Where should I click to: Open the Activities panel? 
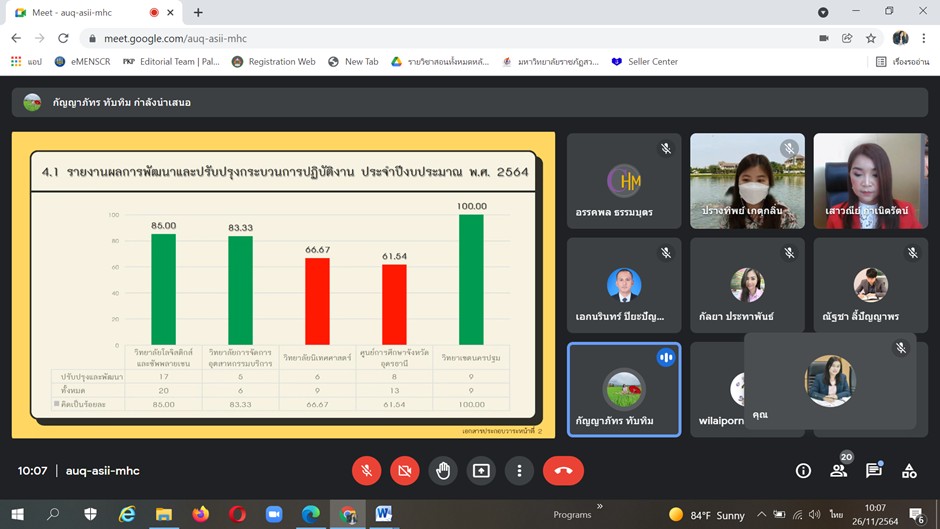[909, 471]
